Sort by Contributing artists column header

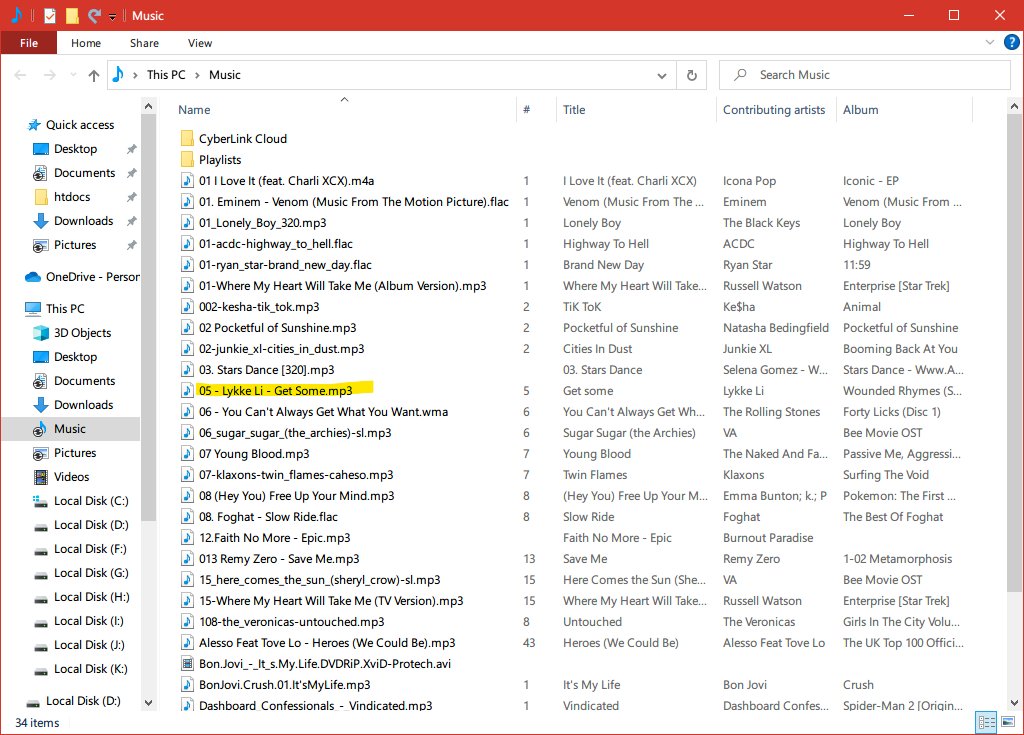point(774,110)
